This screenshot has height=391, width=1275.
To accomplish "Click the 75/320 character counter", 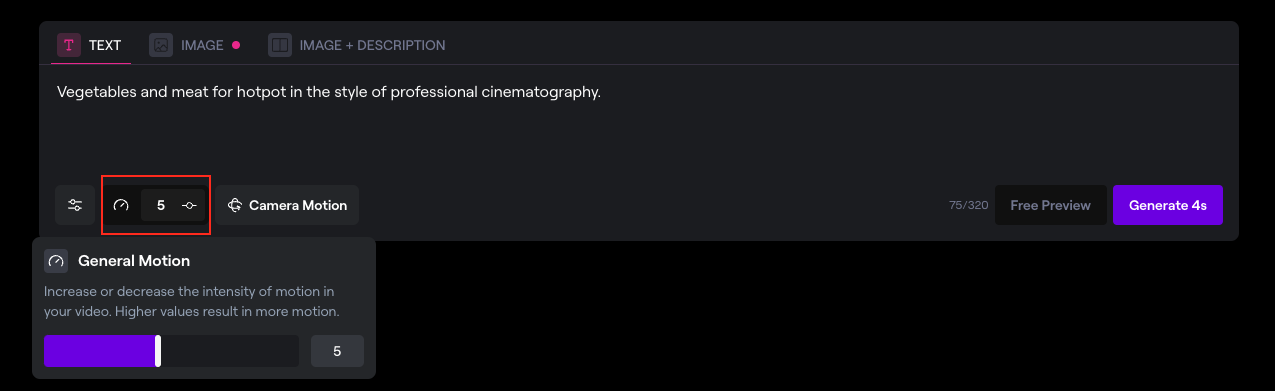I will (x=968, y=205).
